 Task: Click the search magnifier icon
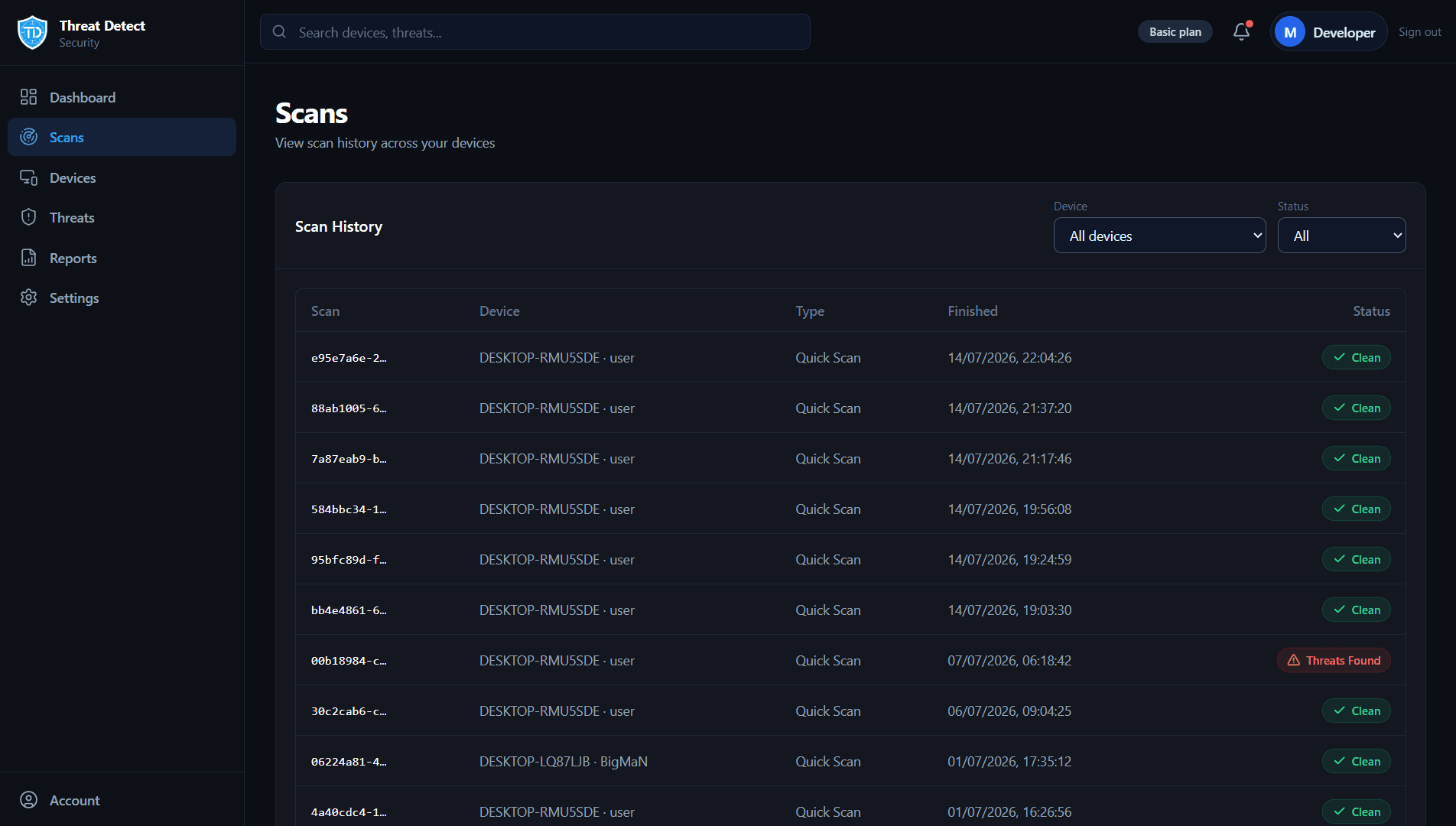[279, 32]
